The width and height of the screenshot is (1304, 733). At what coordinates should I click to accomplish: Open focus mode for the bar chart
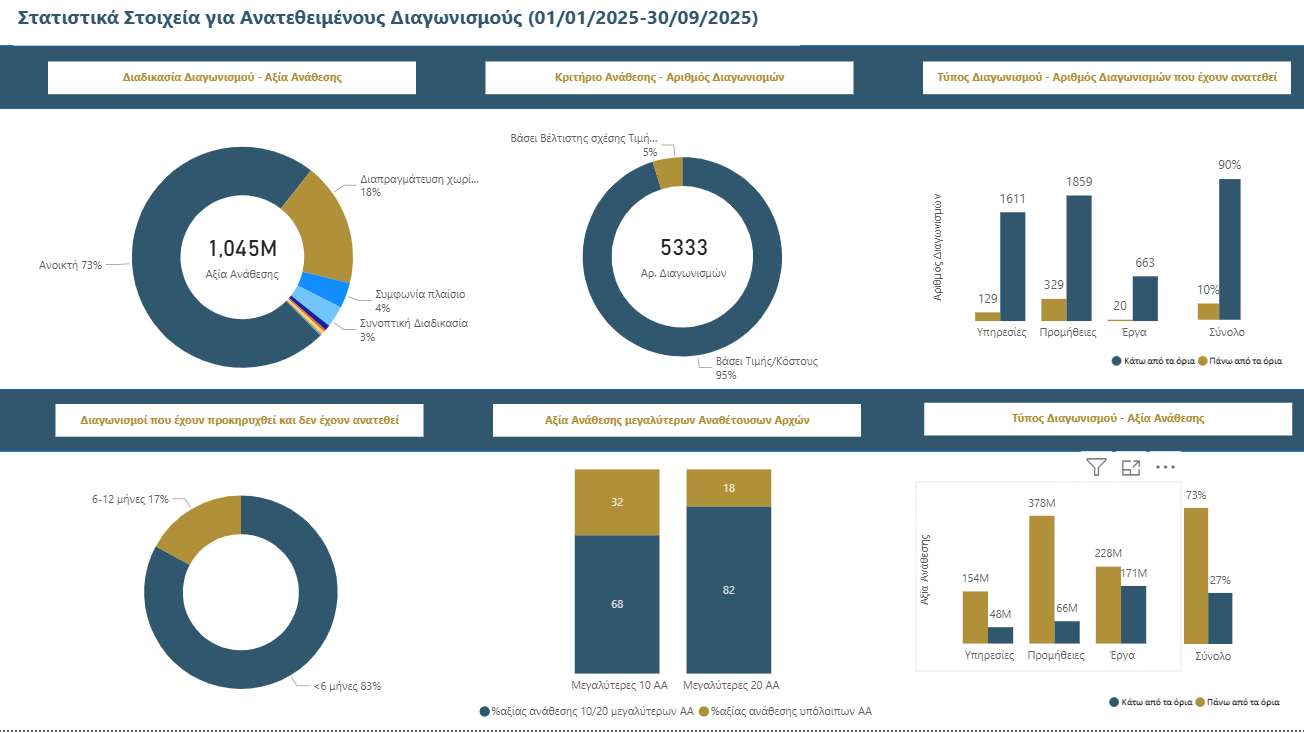[x=1131, y=467]
